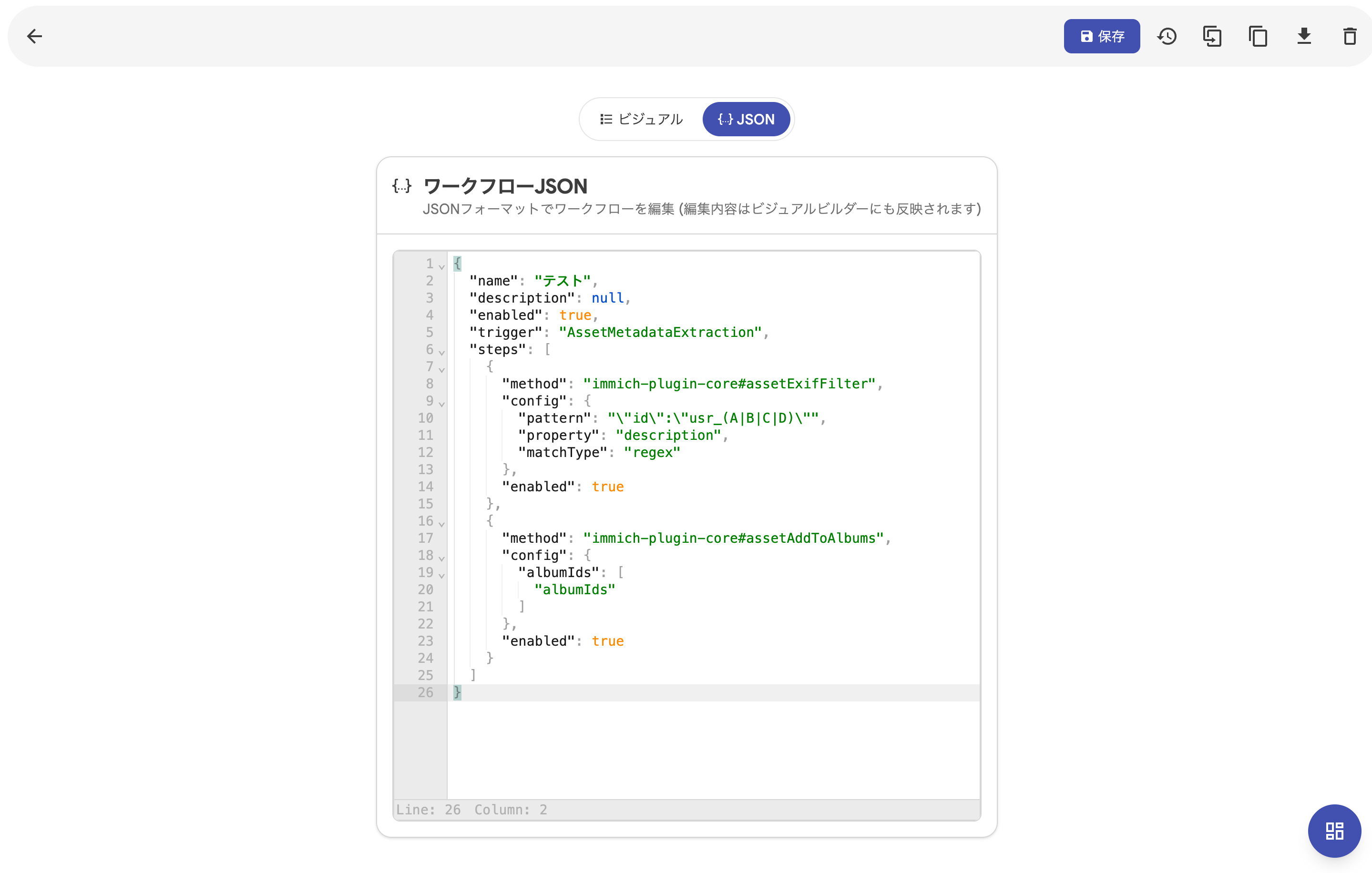The width and height of the screenshot is (1372, 873).
Task: Click true on line 4
Action: pyautogui.click(x=575, y=315)
